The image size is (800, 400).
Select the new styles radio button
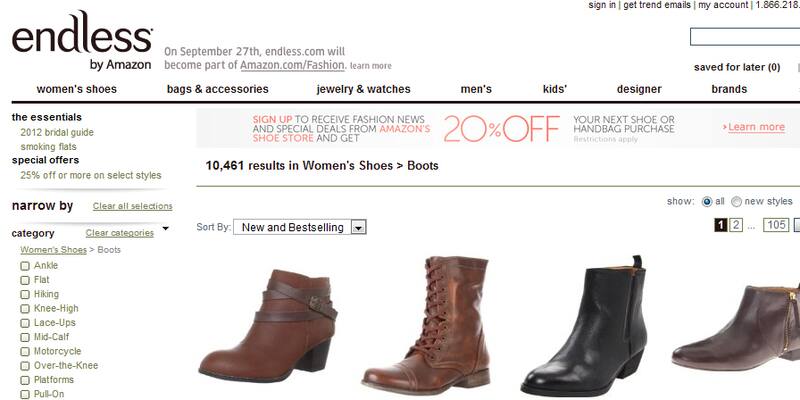(736, 202)
